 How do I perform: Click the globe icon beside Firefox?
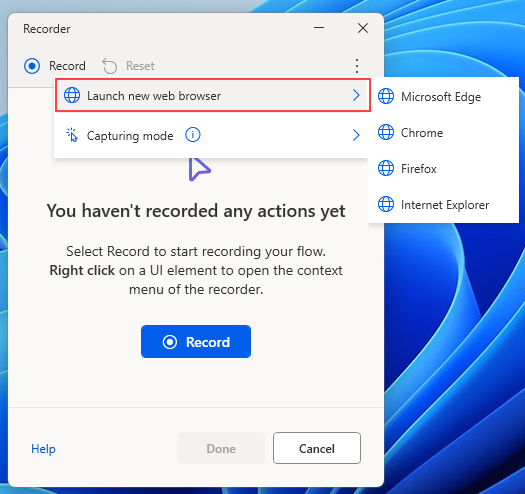point(386,168)
